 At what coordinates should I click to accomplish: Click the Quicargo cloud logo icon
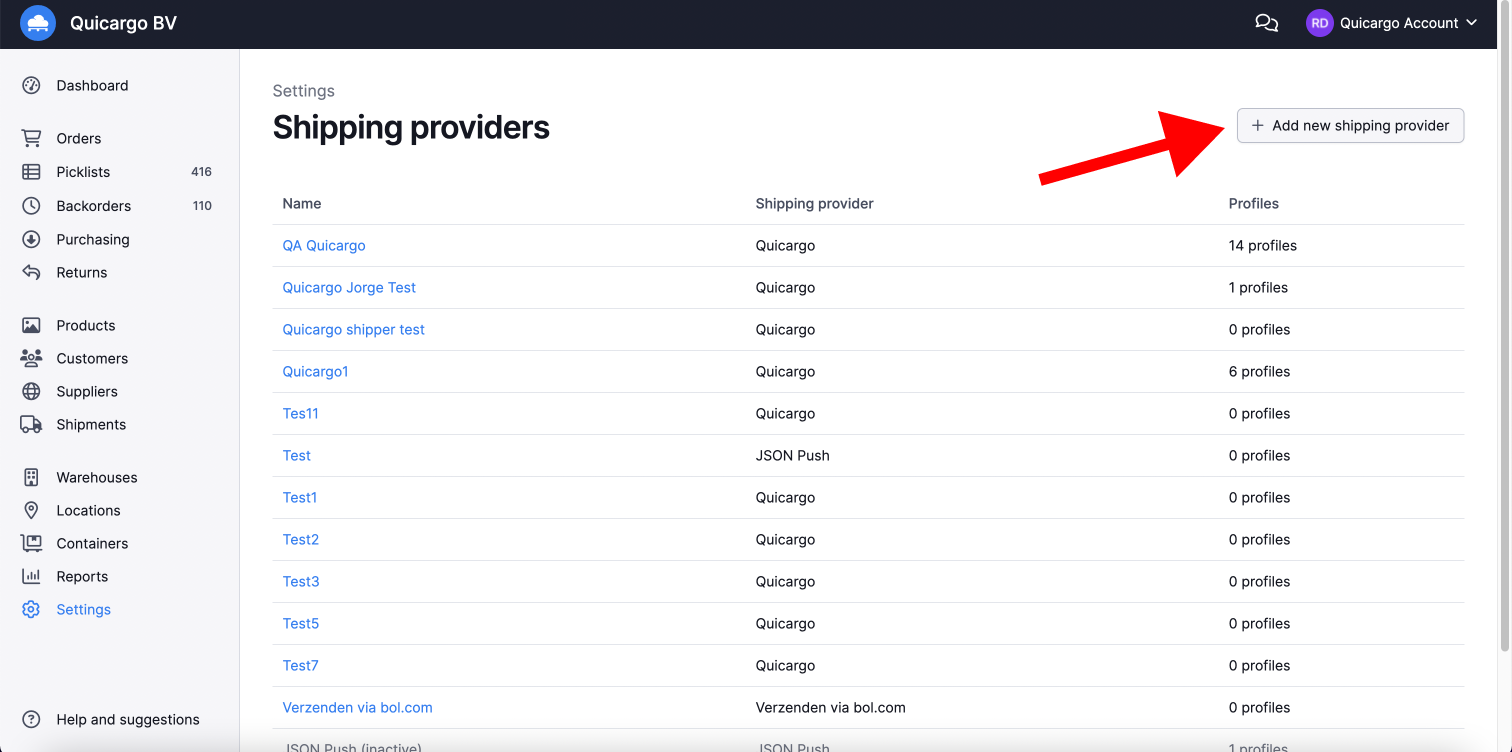38,23
